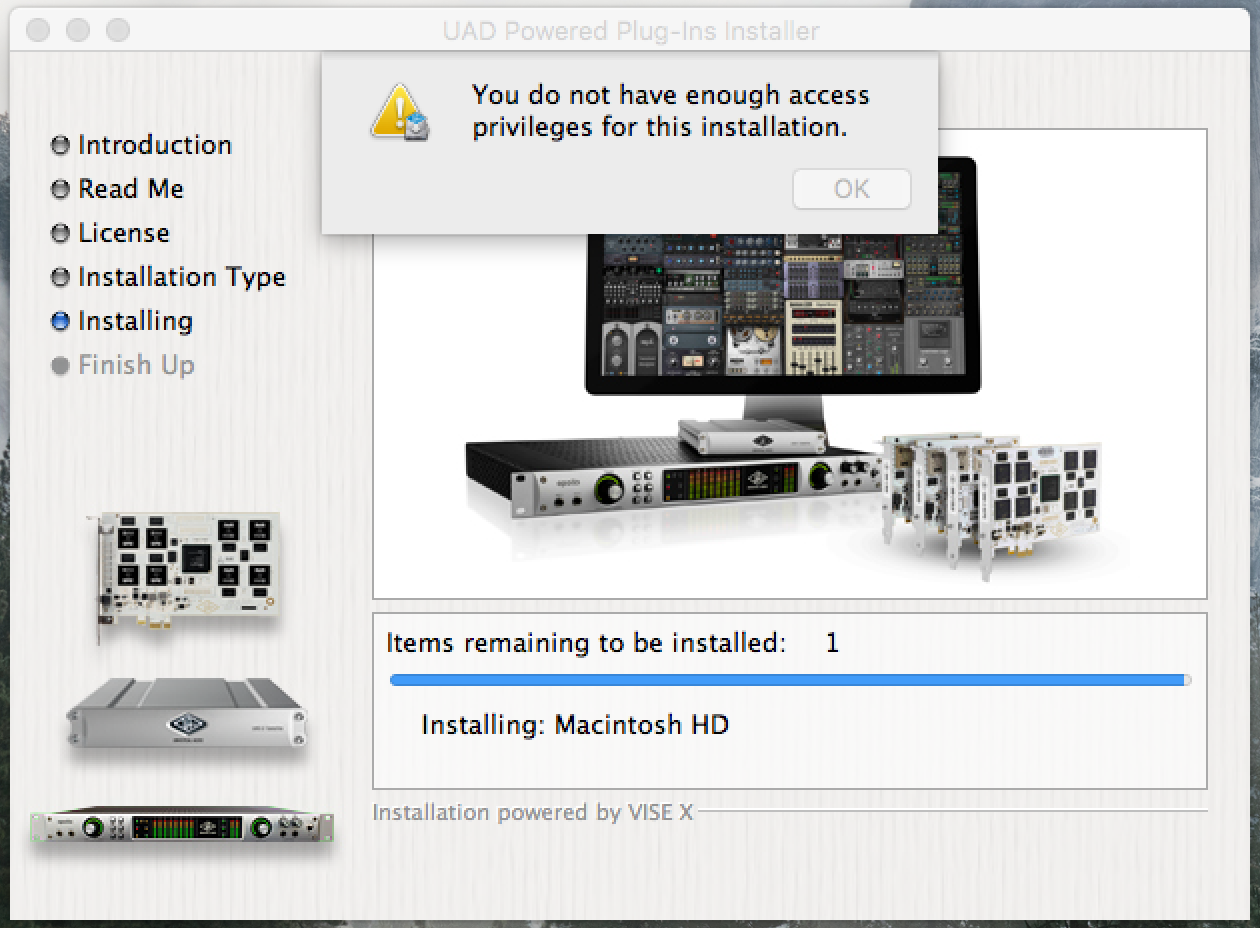Image resolution: width=1260 pixels, height=928 pixels.
Task: Click the License step bullet
Action: coord(61,233)
